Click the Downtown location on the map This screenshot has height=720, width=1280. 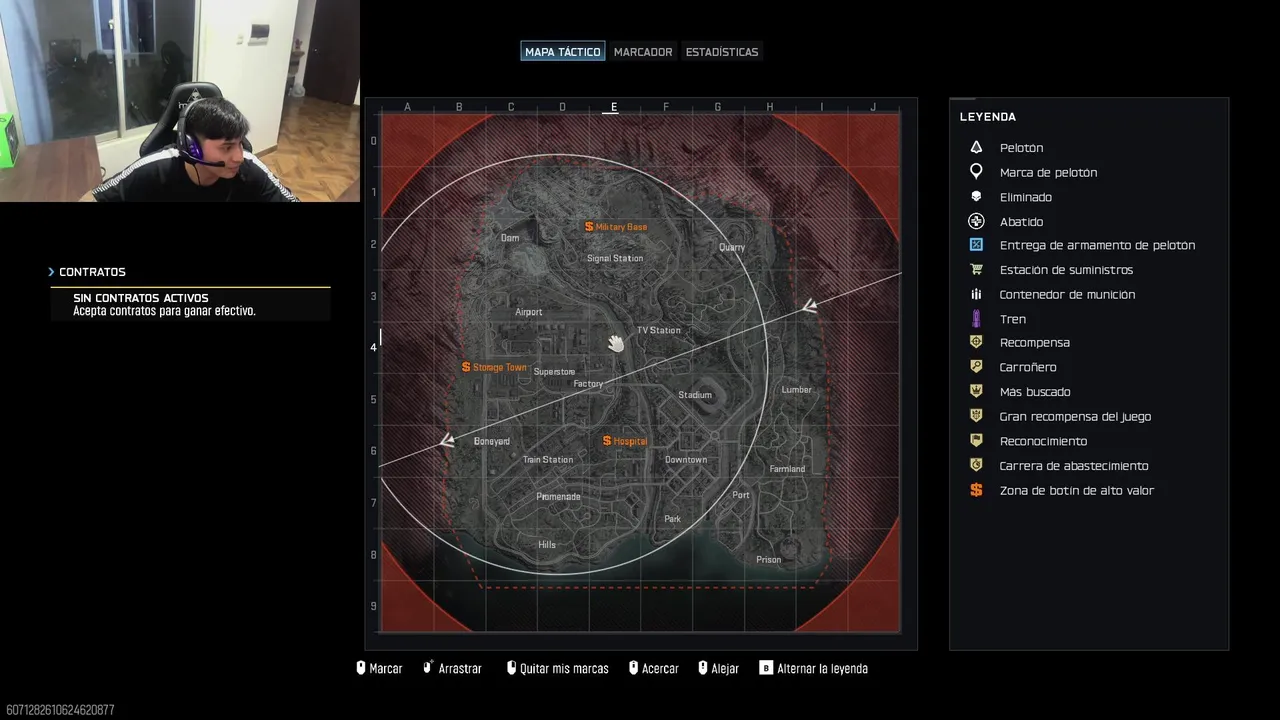pos(686,460)
